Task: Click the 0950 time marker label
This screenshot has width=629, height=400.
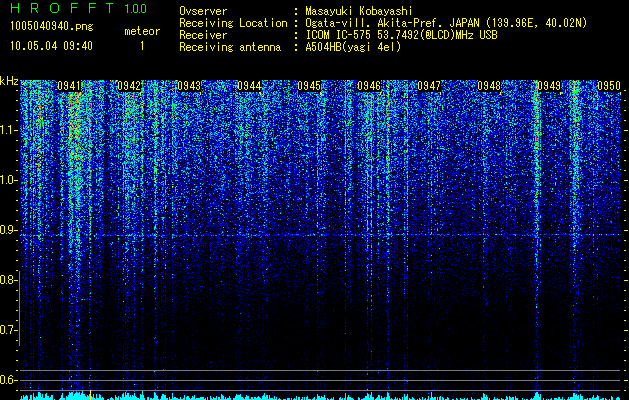Action: (x=609, y=86)
